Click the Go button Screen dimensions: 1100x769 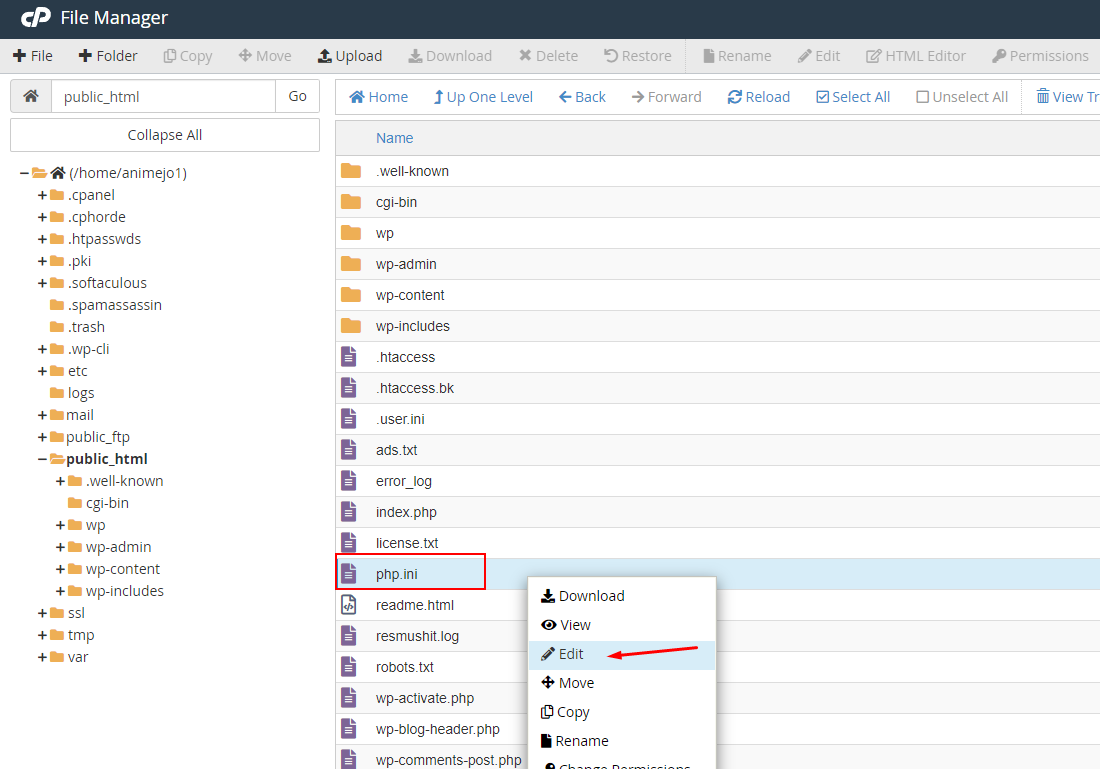click(x=297, y=97)
